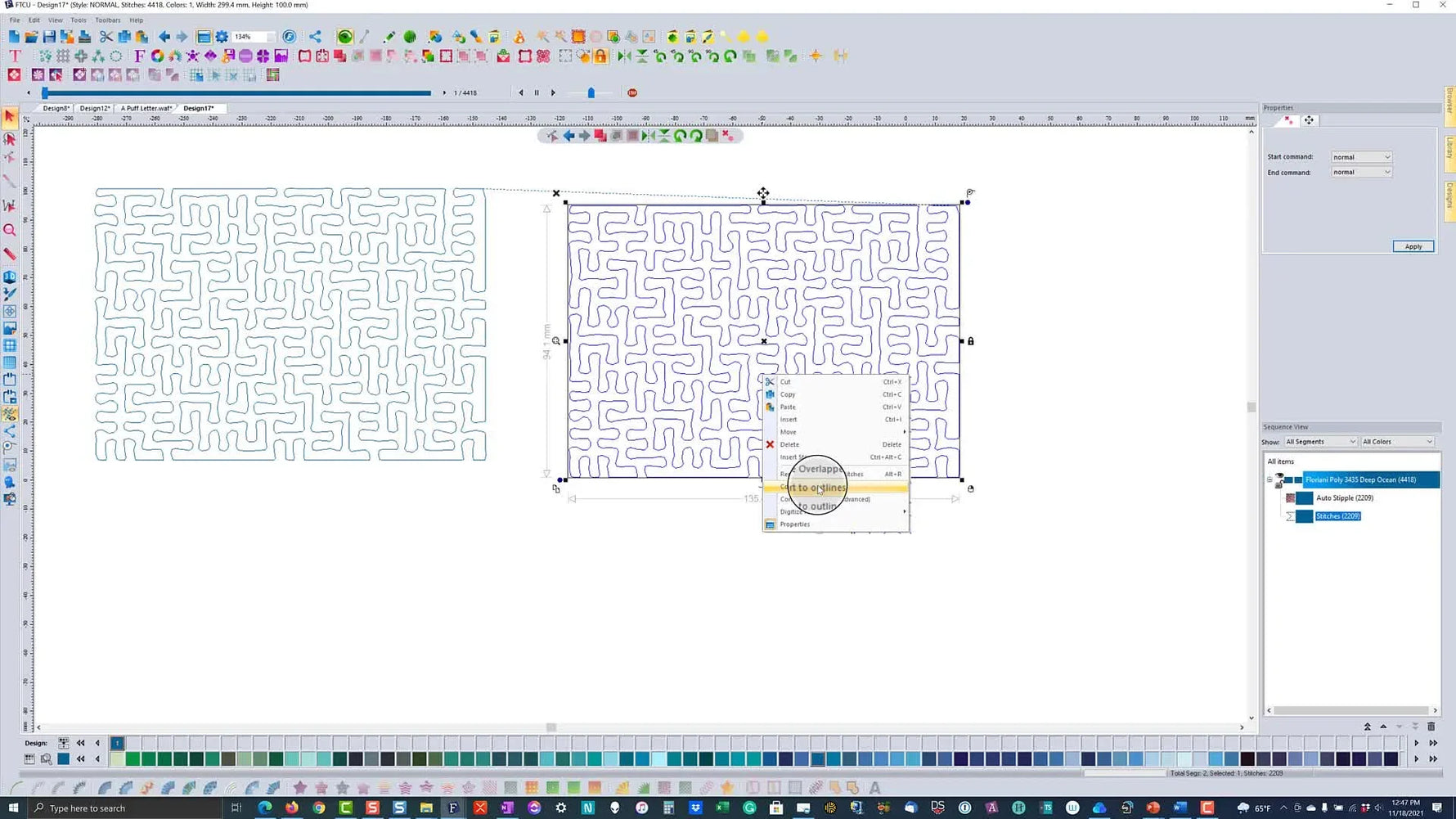Toggle visibility for the Floriani Poly 3435 layer
The width and height of the screenshot is (1456, 819).
(1279, 475)
